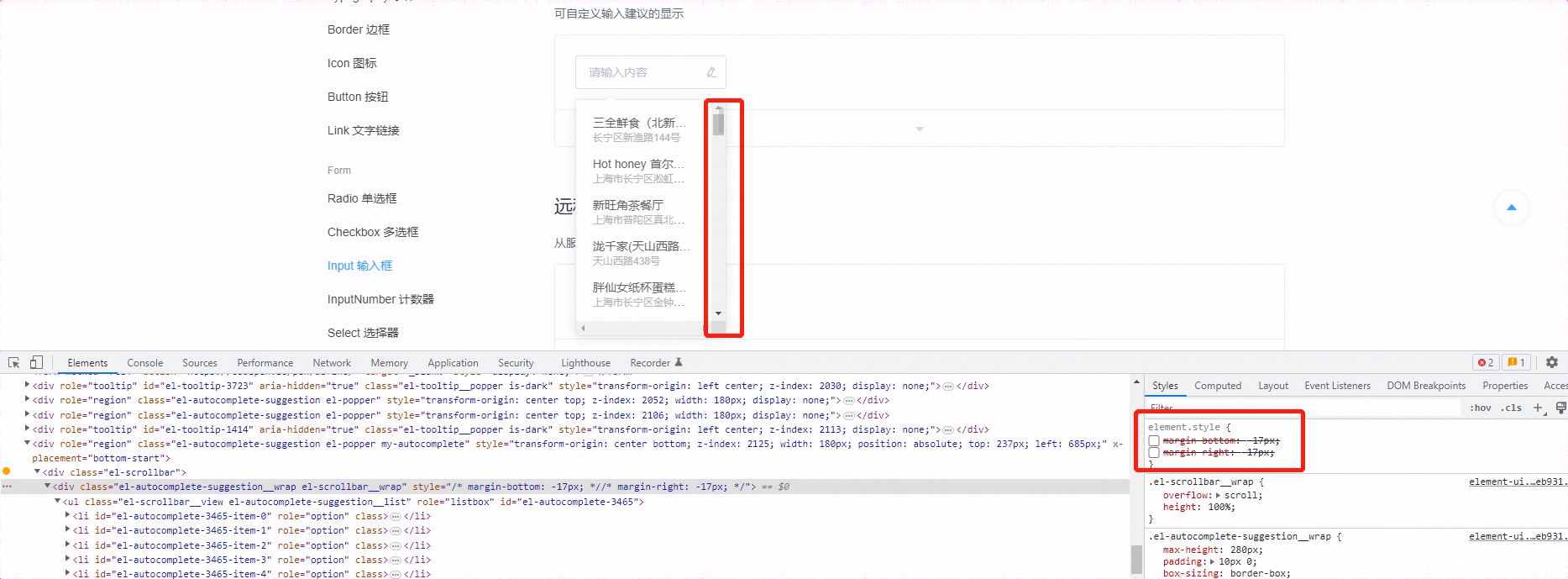
Task: Collapse the el-scrollbar__wrap div node
Action: click(48, 487)
